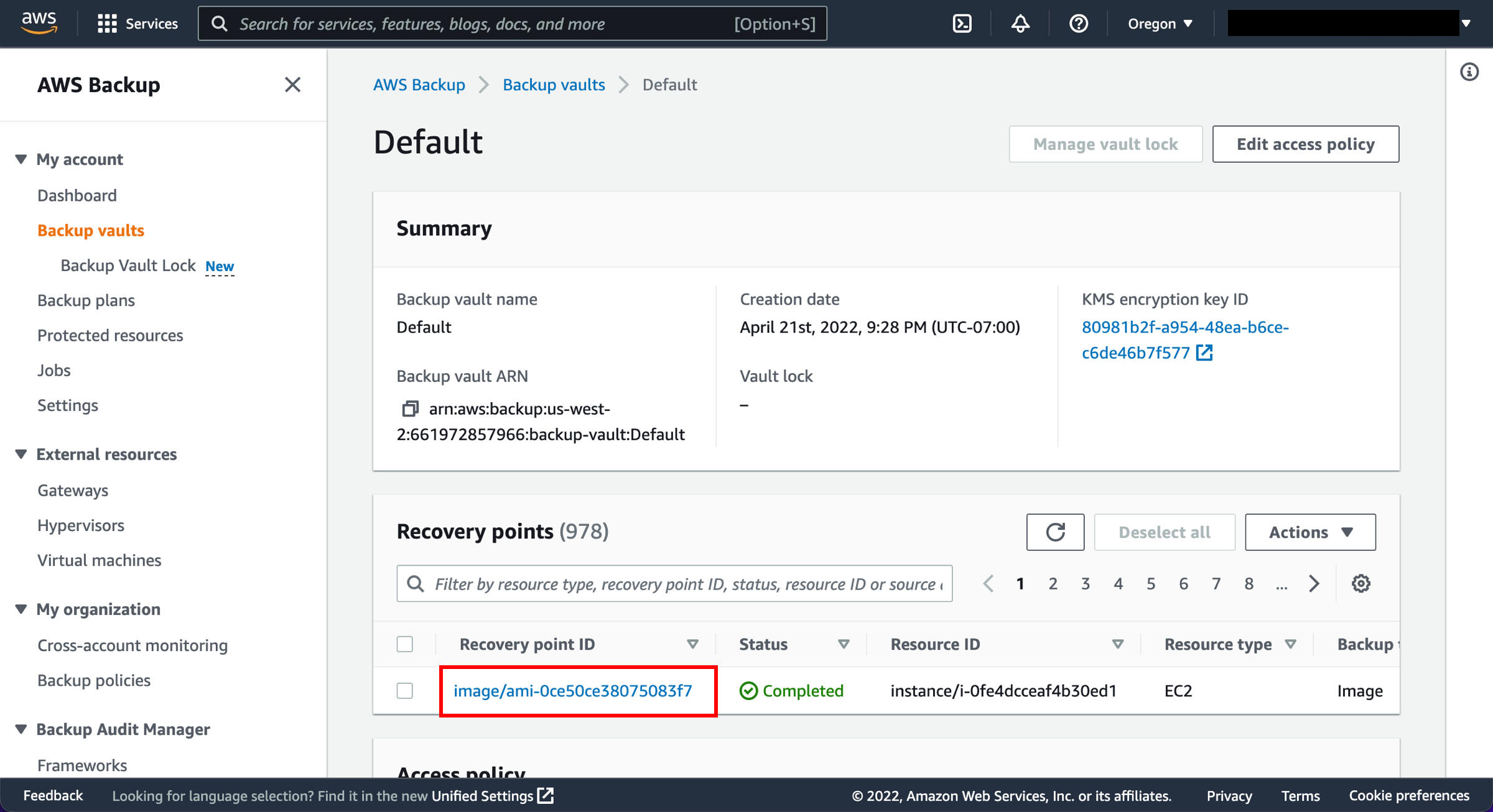Open the Services grid menu

pos(137,24)
